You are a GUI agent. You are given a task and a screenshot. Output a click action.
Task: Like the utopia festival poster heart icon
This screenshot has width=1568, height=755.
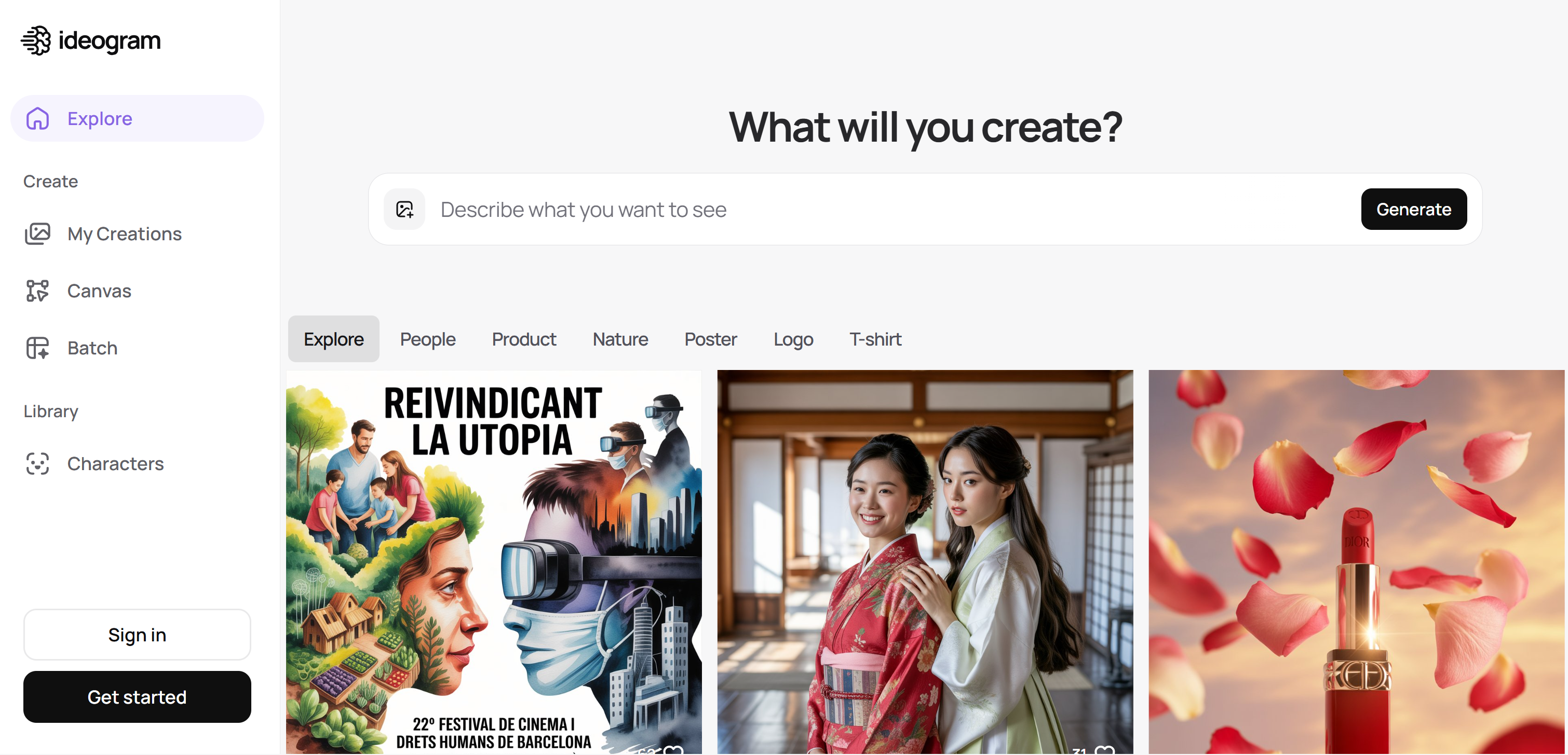[x=674, y=749]
